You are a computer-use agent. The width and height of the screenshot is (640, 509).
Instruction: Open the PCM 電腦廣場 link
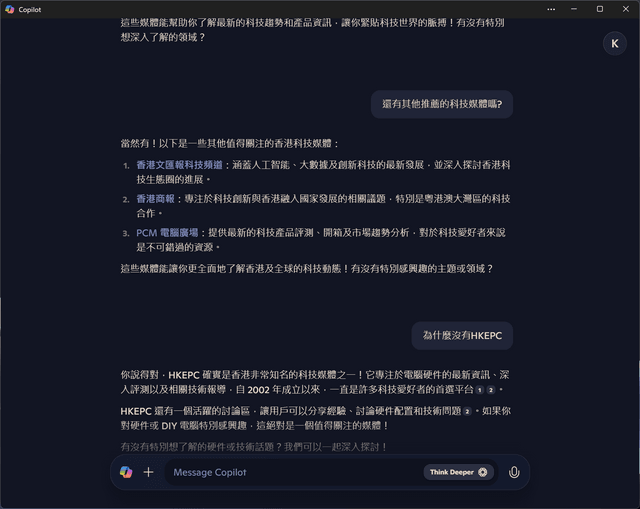167,233
